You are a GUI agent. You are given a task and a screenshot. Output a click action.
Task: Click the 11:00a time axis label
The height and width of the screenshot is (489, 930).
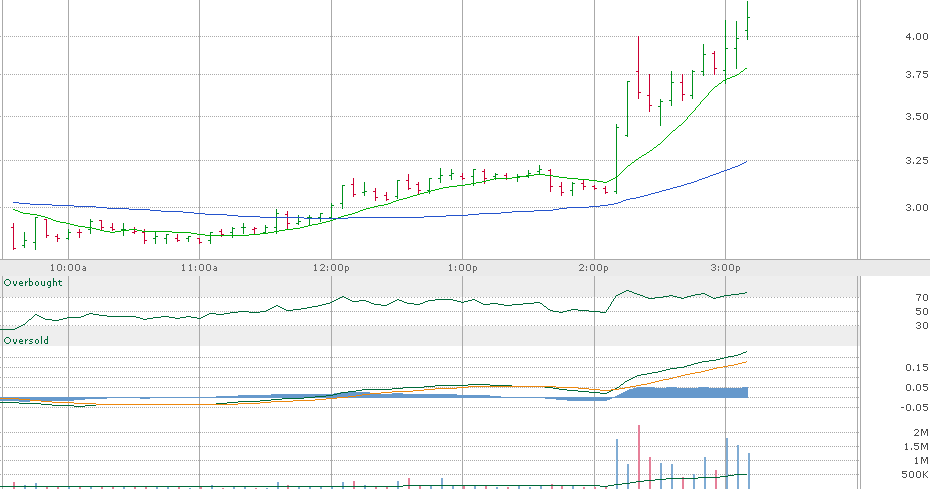(x=199, y=268)
